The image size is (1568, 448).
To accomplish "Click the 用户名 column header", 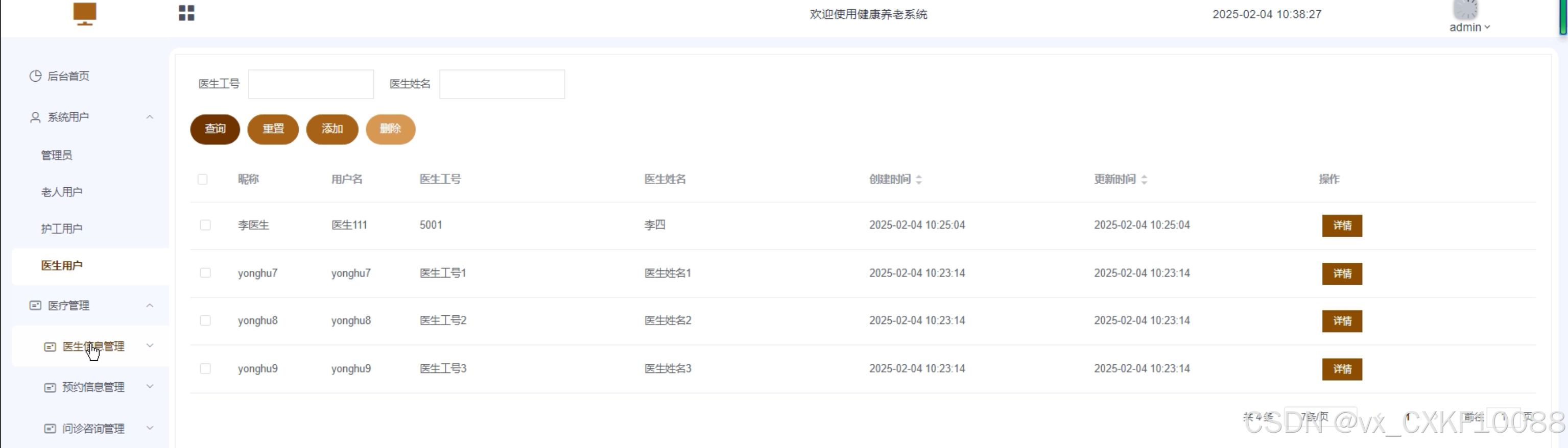I will tap(347, 179).
